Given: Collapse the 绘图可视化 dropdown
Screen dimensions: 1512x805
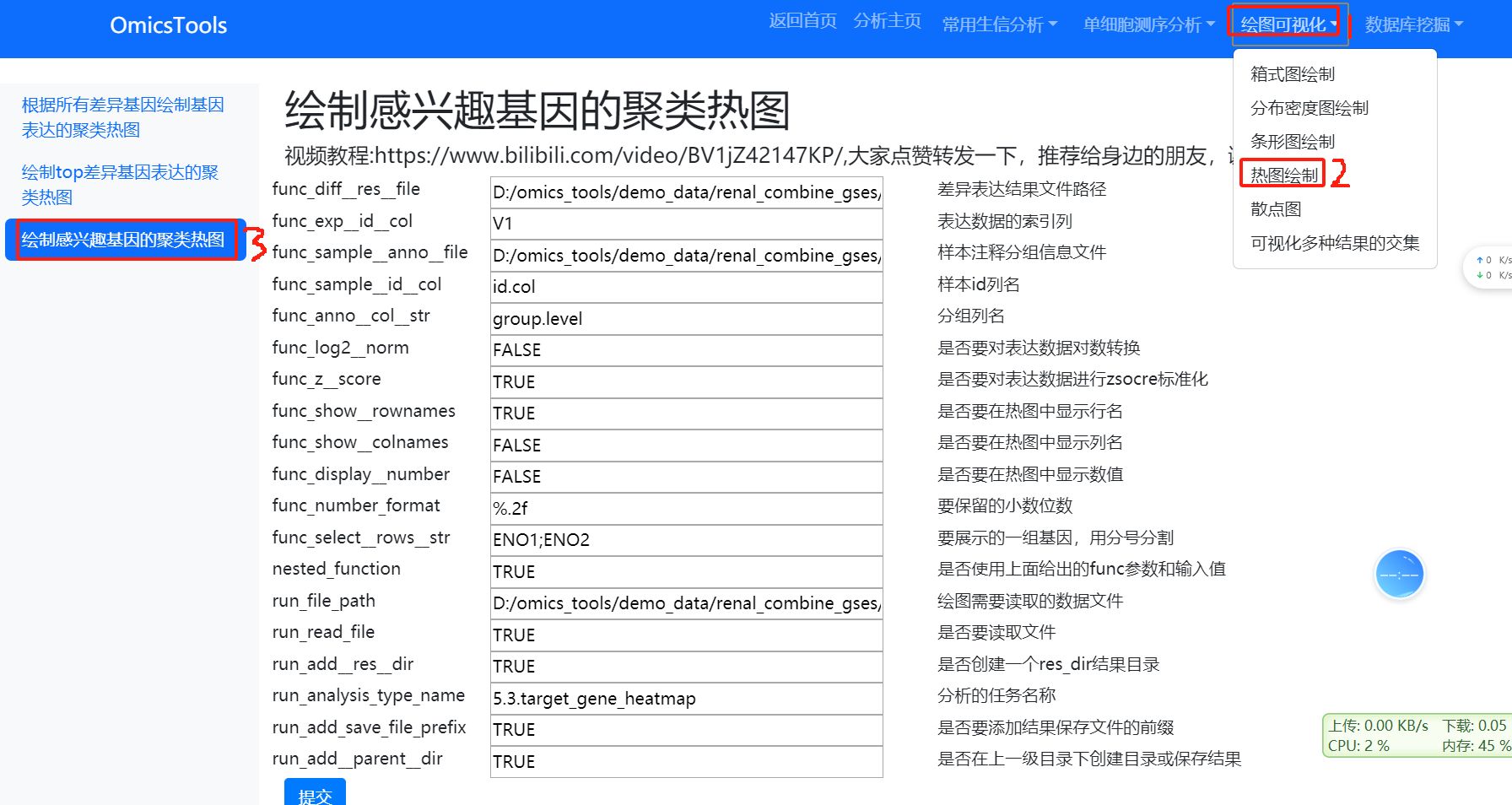Looking at the screenshot, I should point(1288,24).
